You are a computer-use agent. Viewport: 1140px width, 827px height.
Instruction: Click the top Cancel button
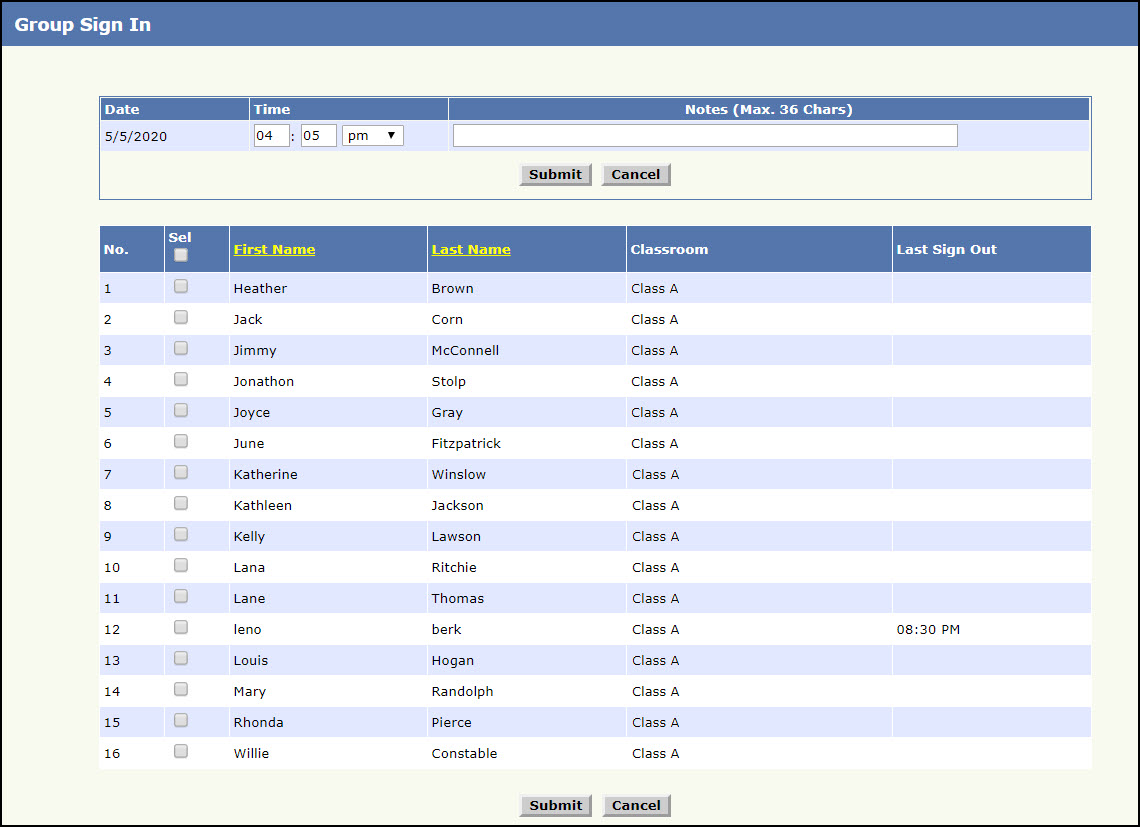point(636,175)
